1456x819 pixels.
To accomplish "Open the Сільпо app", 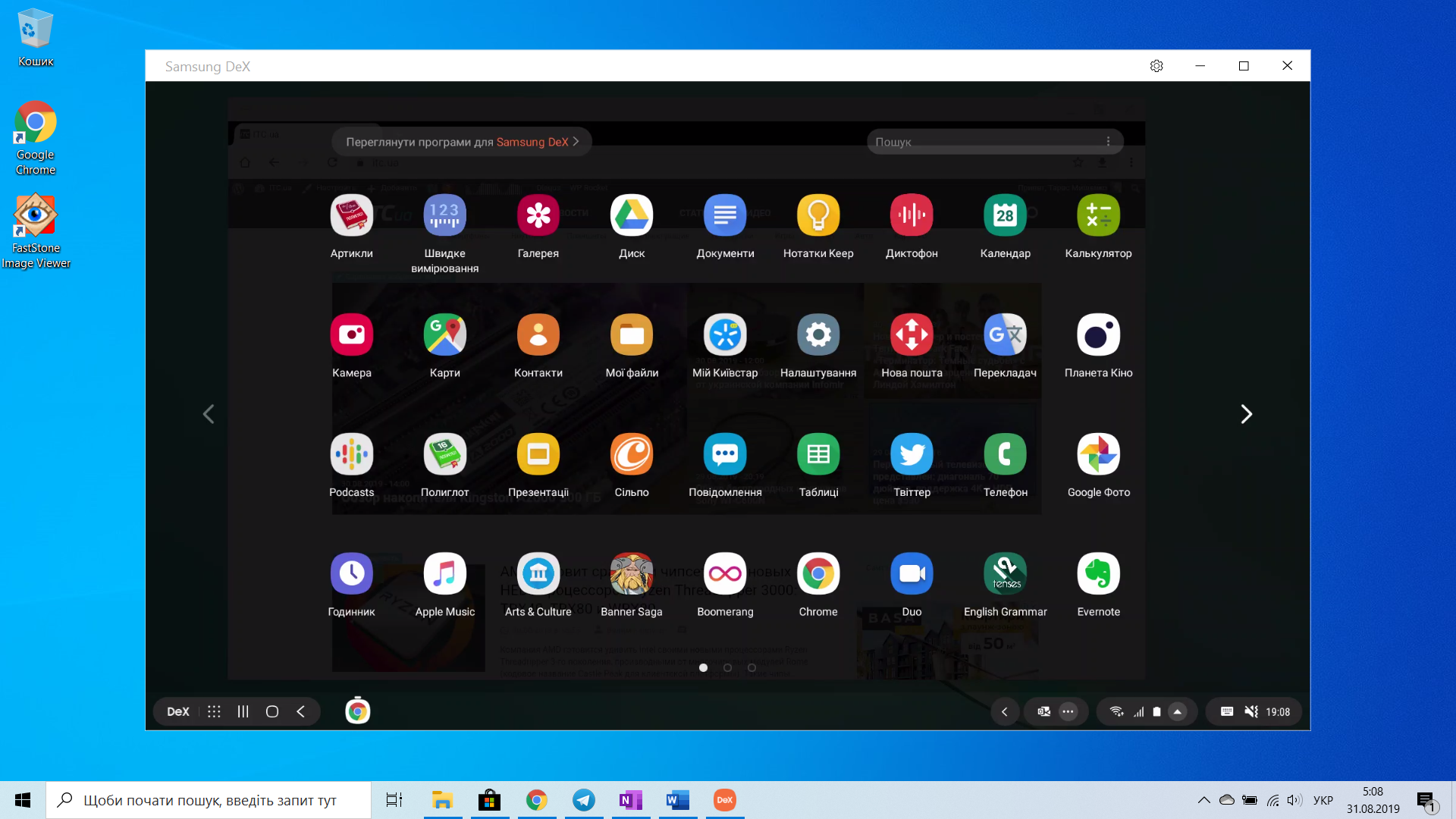I will point(632,454).
